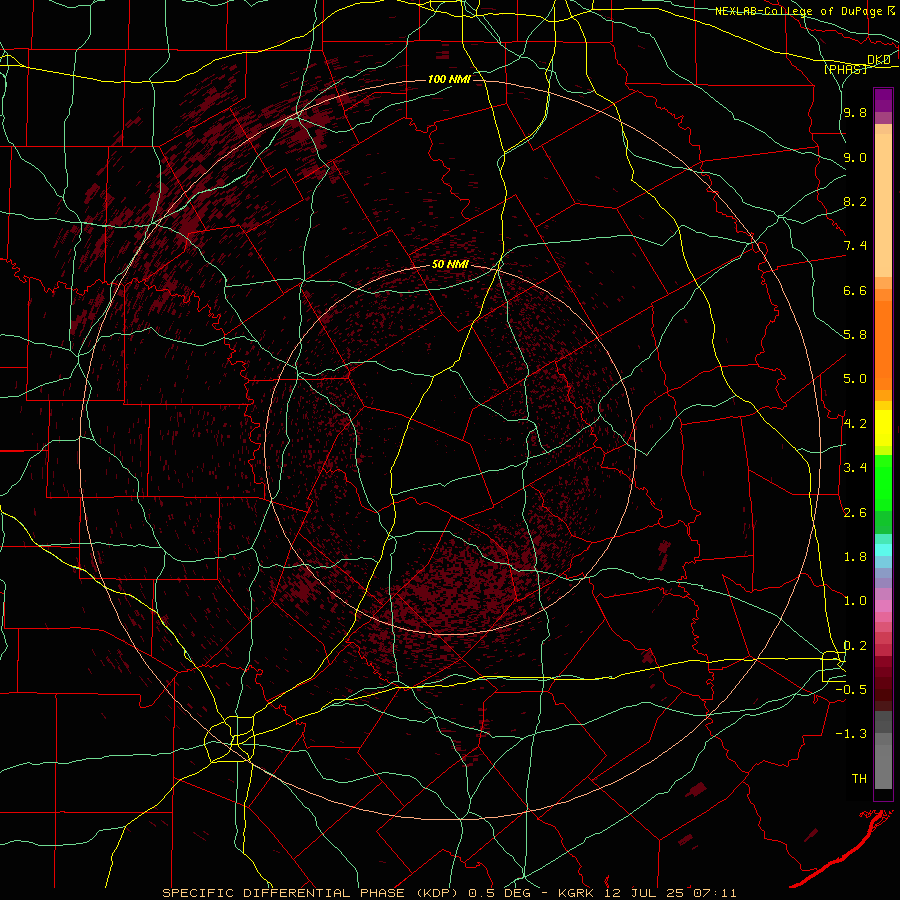Click the DKD label above the color scale
This screenshot has width=900, height=900.
(879, 59)
